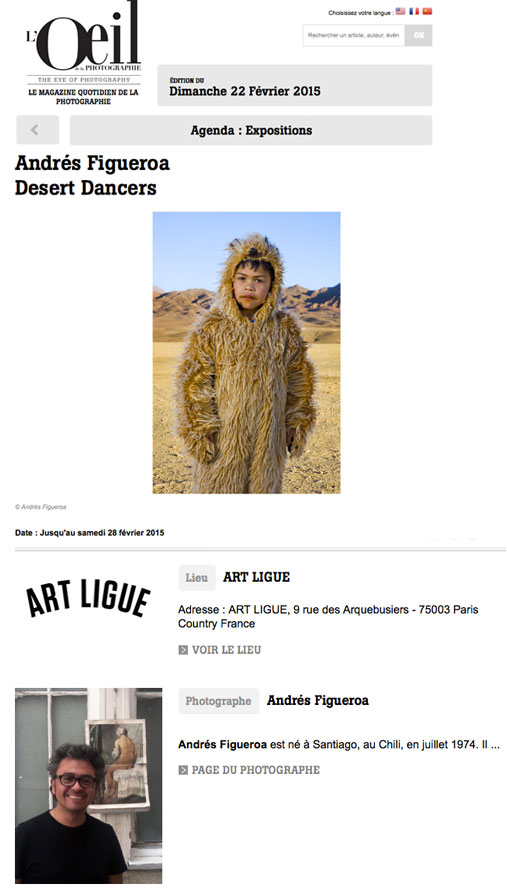Submit search with OK button
The height and width of the screenshot is (895, 507).
point(419,35)
